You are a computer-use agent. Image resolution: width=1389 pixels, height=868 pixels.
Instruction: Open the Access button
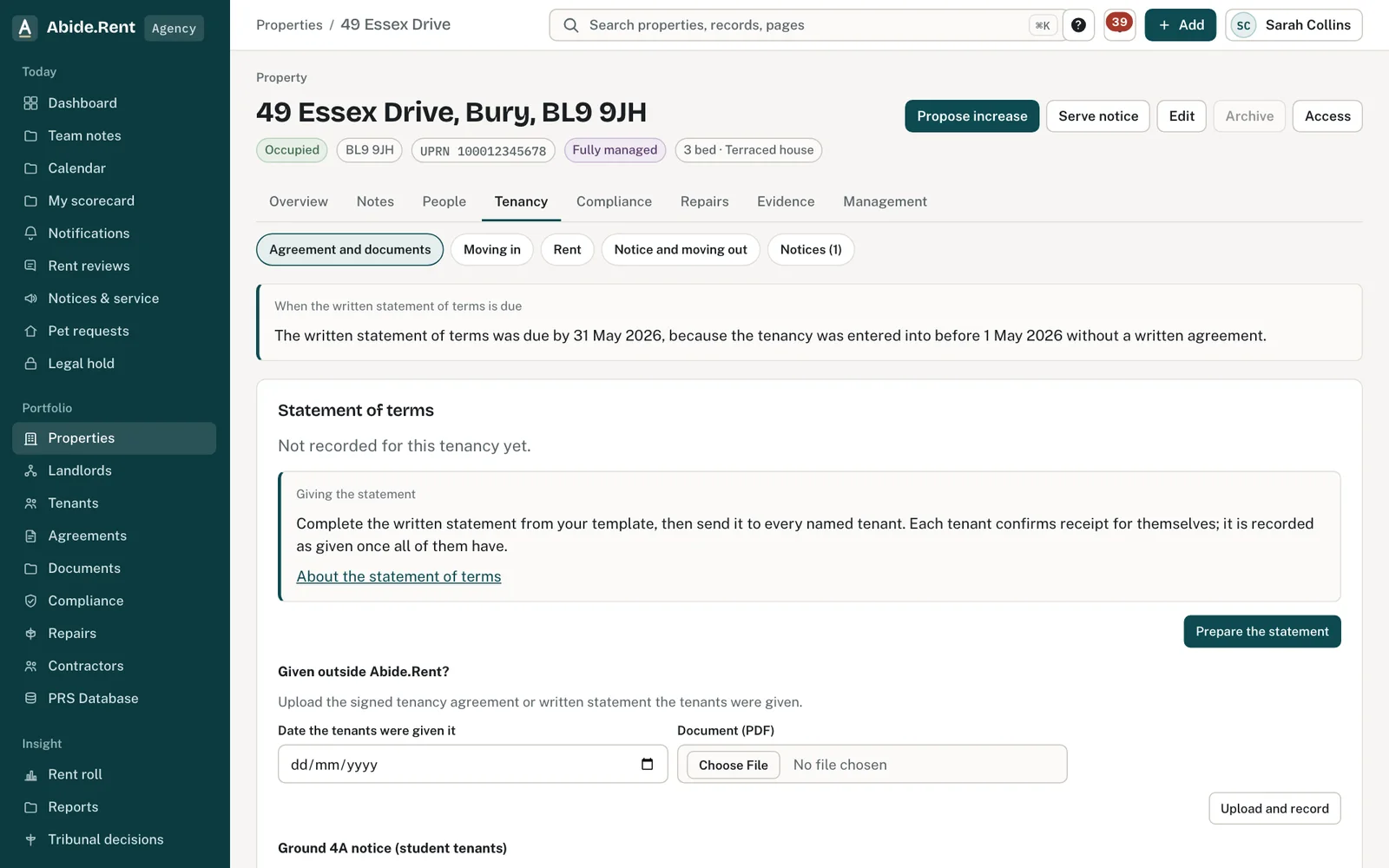1327,116
